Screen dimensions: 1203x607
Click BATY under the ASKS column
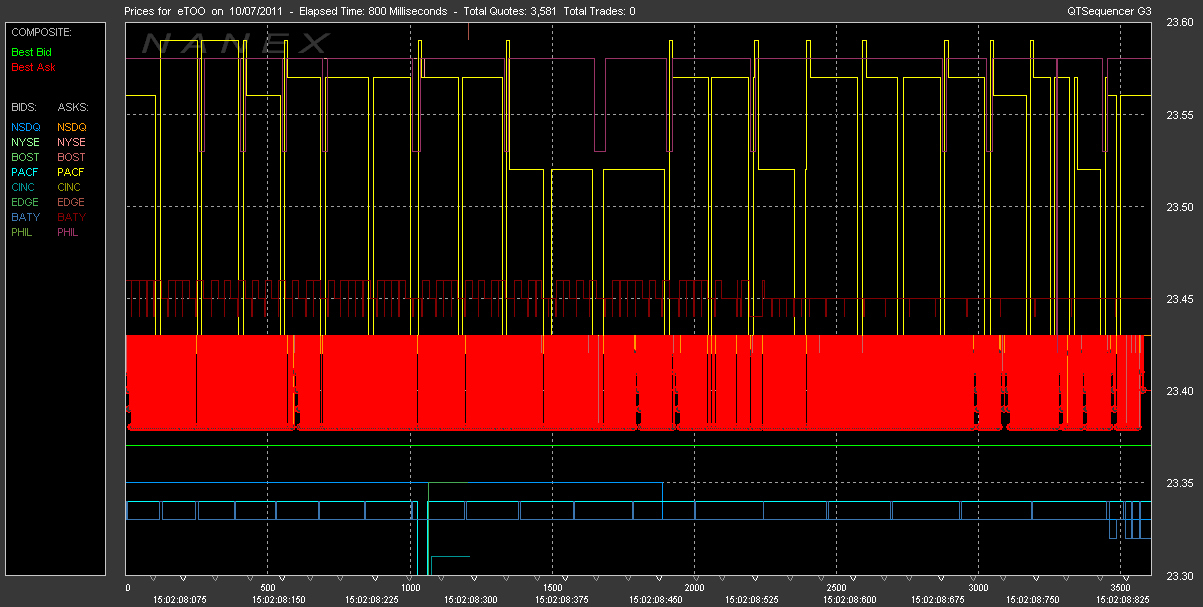[x=71, y=217]
